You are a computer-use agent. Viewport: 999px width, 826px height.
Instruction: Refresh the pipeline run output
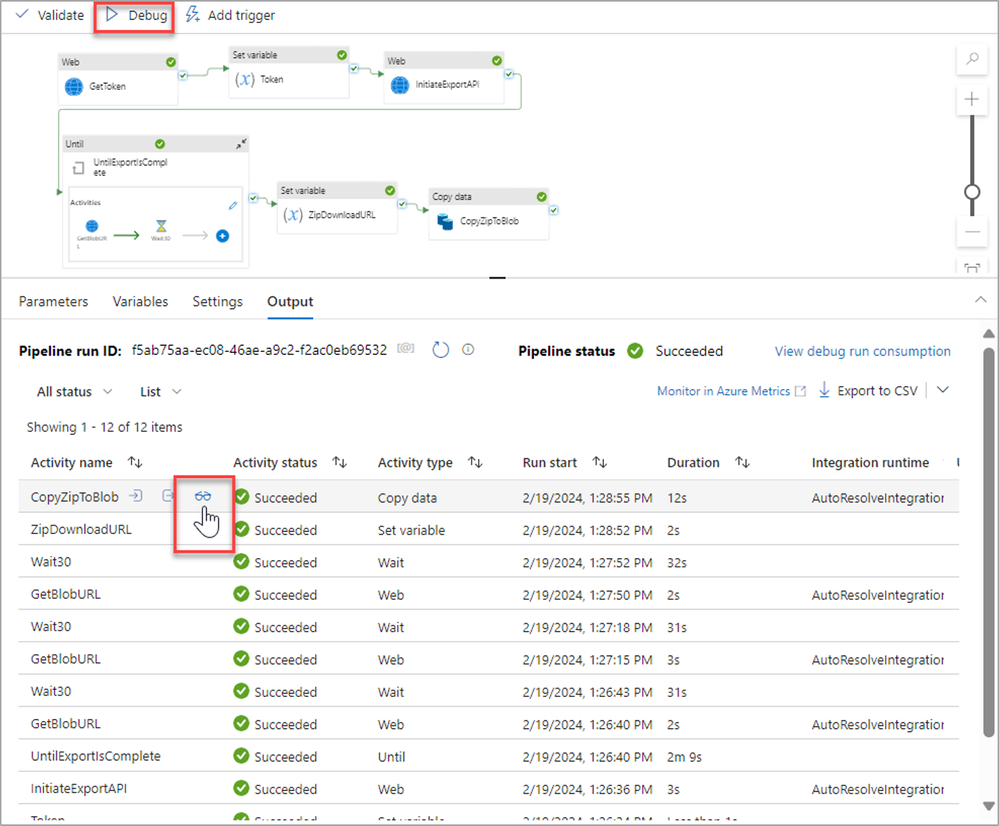pos(441,349)
